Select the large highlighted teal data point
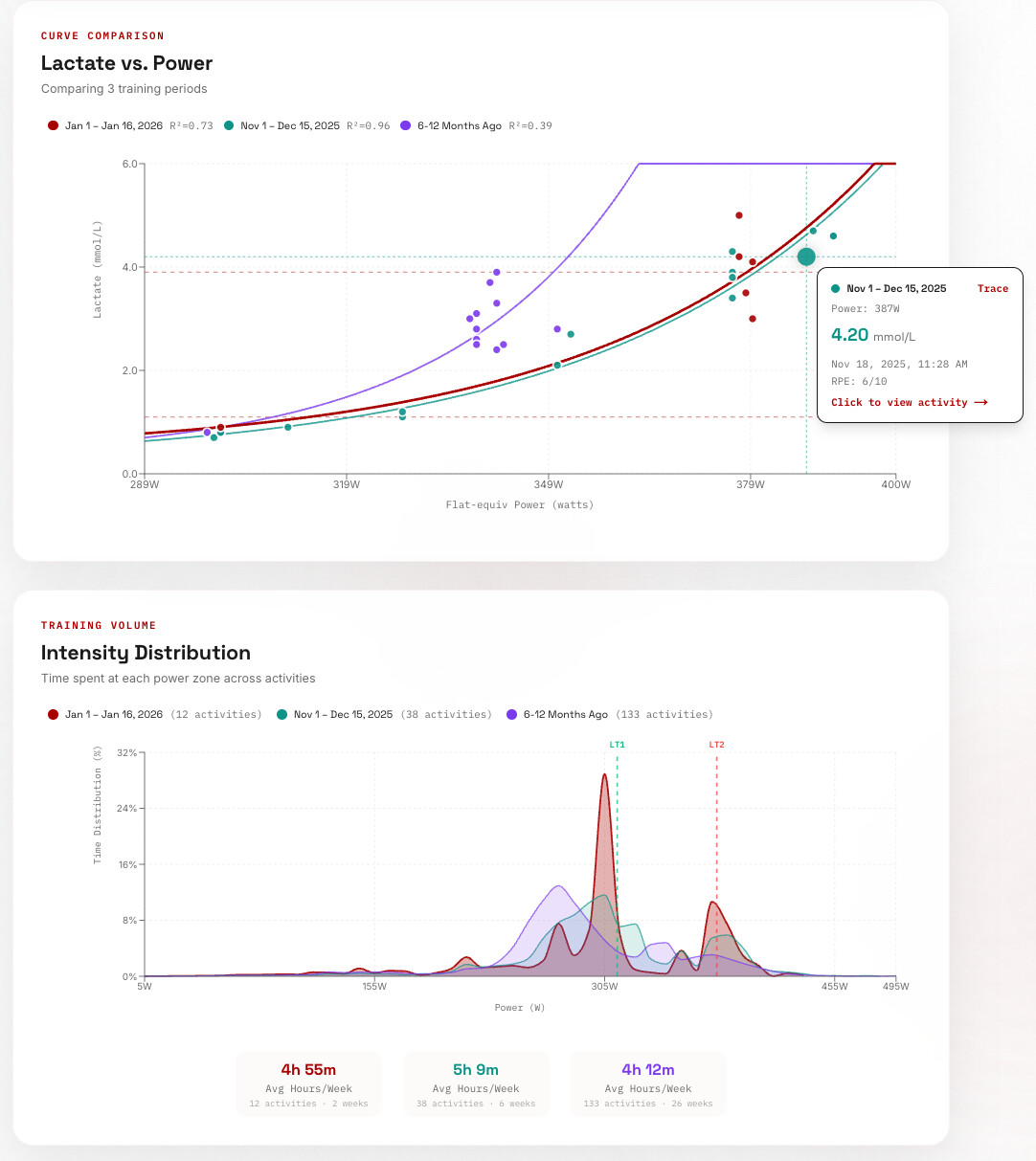 pos(806,257)
